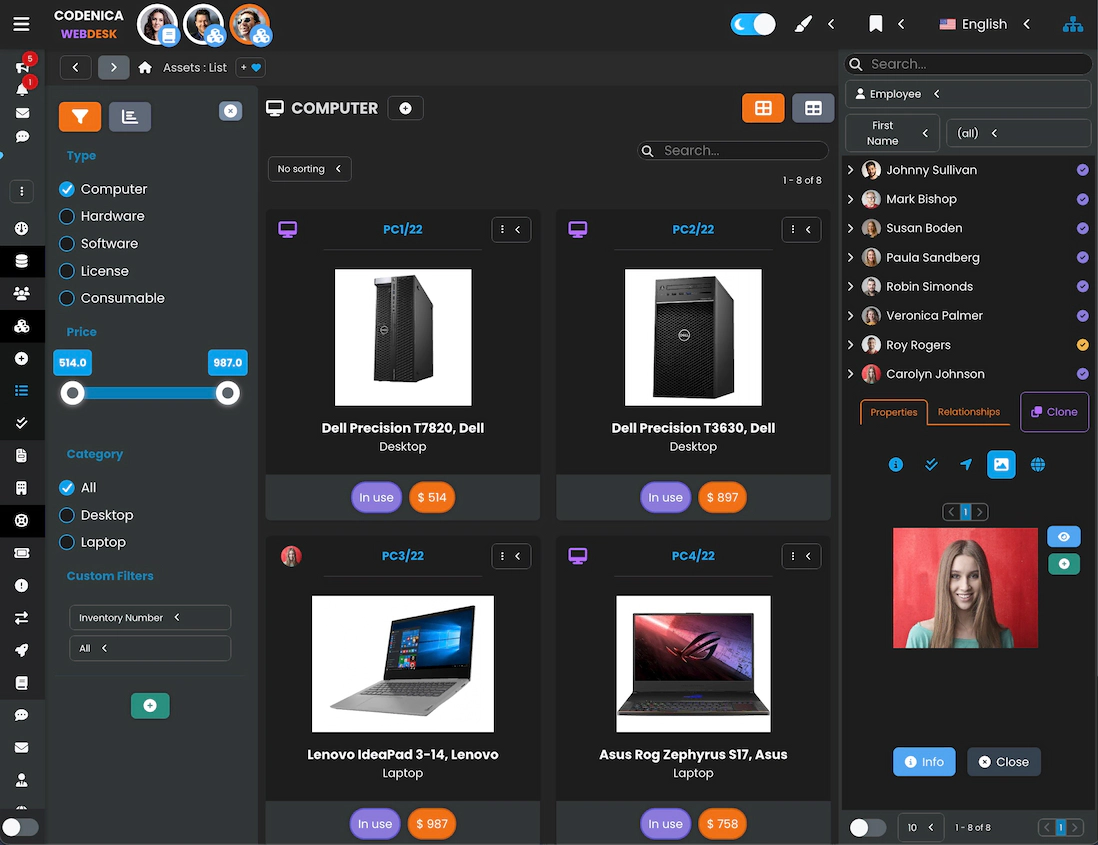Switch to the orange grid card view

762,108
